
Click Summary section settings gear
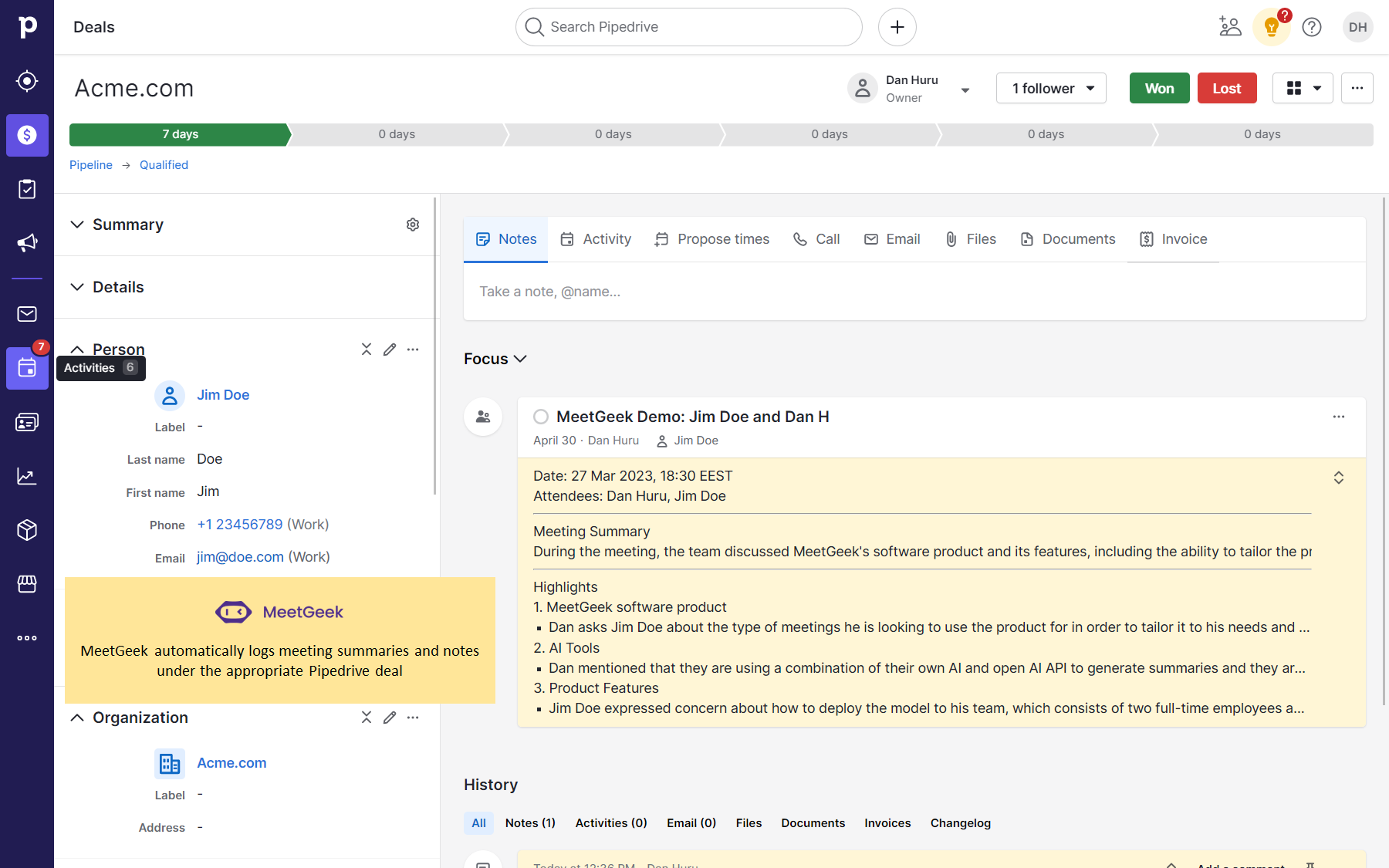click(413, 225)
